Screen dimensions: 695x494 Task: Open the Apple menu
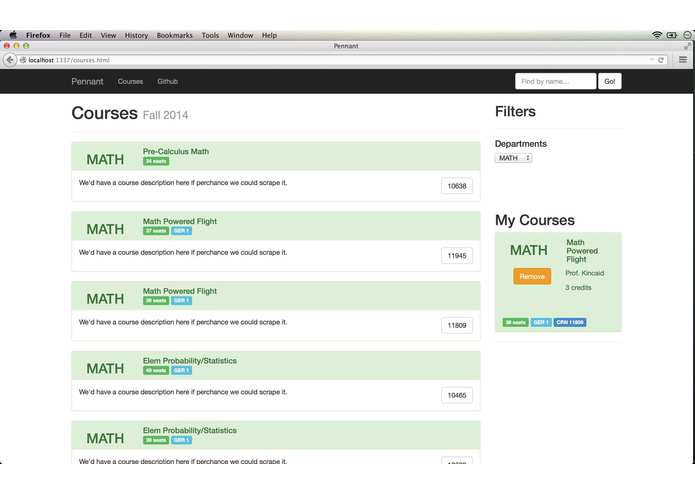tap(13, 35)
